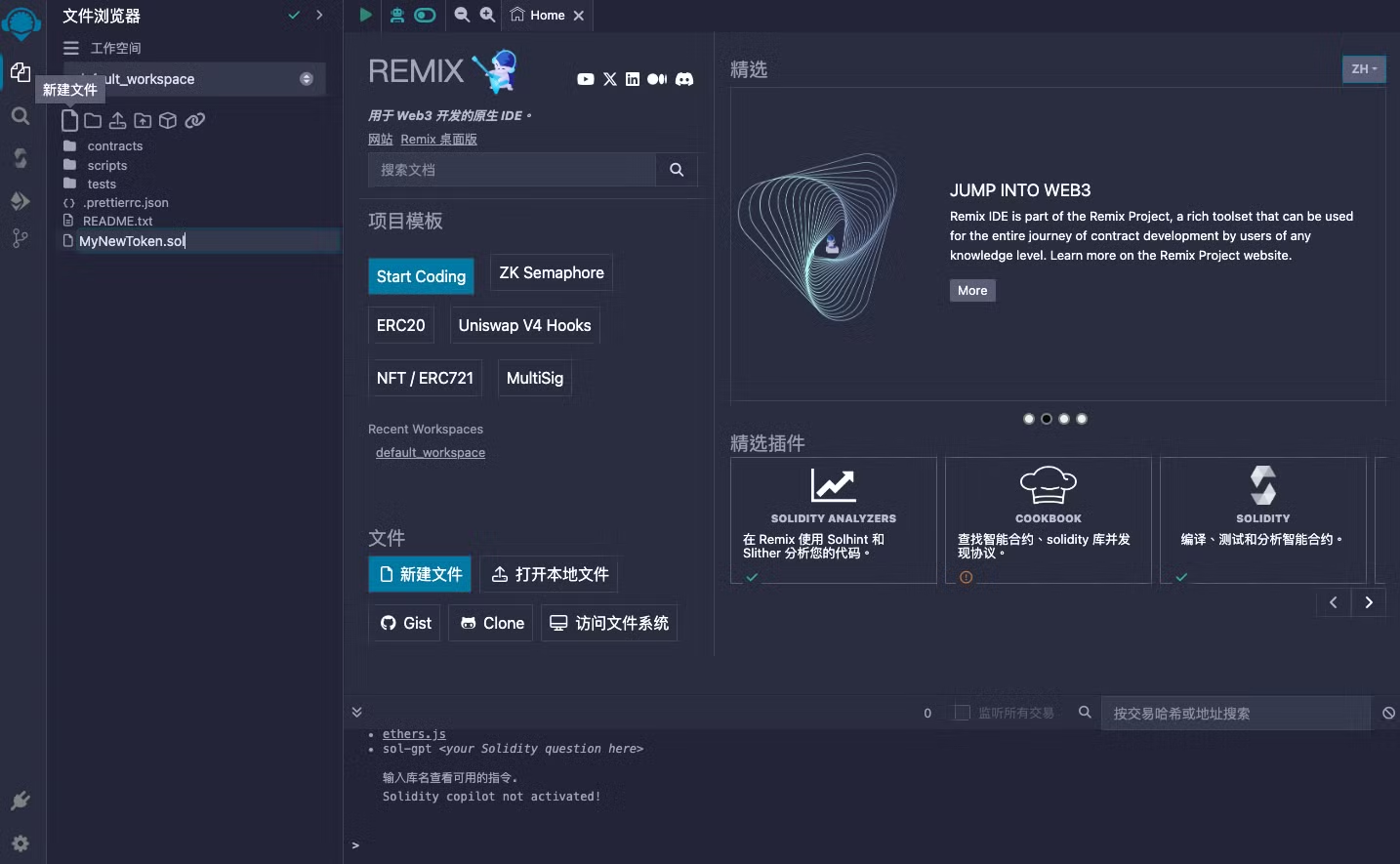Click the create new folder icon
This screenshot has width=1400, height=864.
pyautogui.click(x=93, y=120)
